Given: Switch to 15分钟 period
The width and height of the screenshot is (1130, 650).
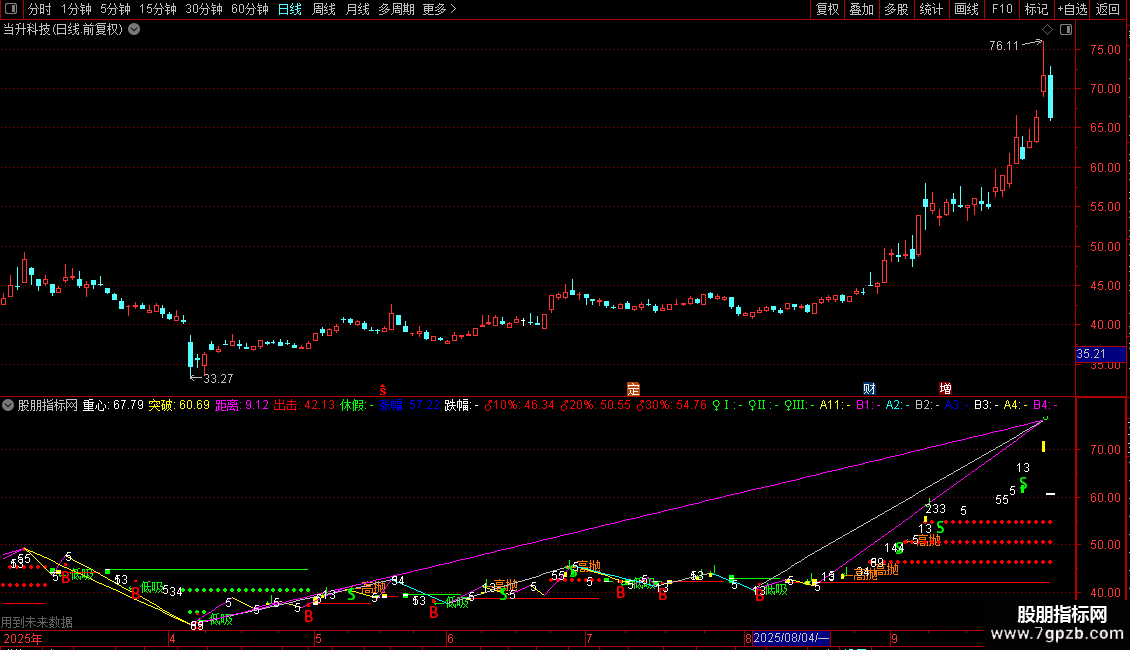Looking at the screenshot, I should coord(158,9).
